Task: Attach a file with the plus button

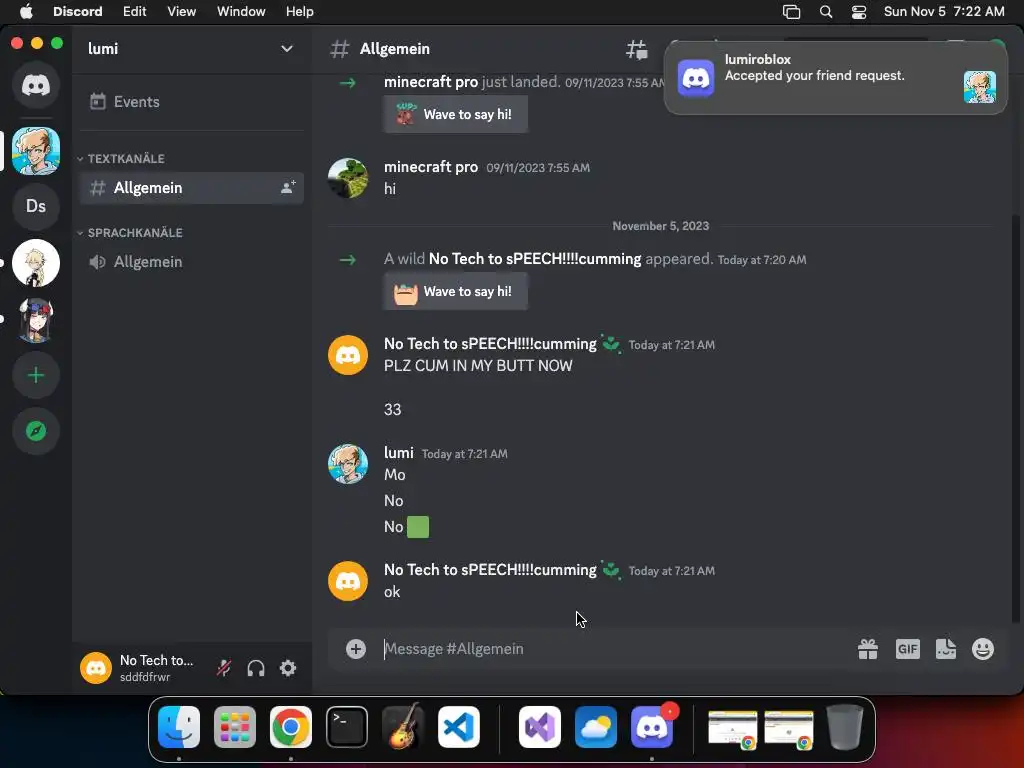Action: (356, 648)
